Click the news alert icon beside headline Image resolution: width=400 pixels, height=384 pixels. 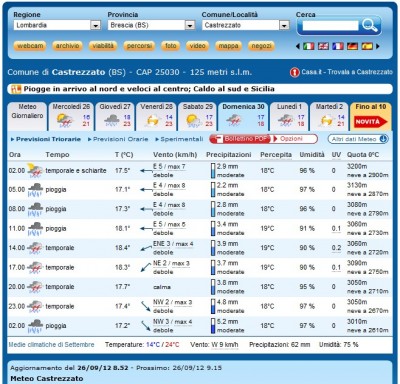tap(16, 89)
